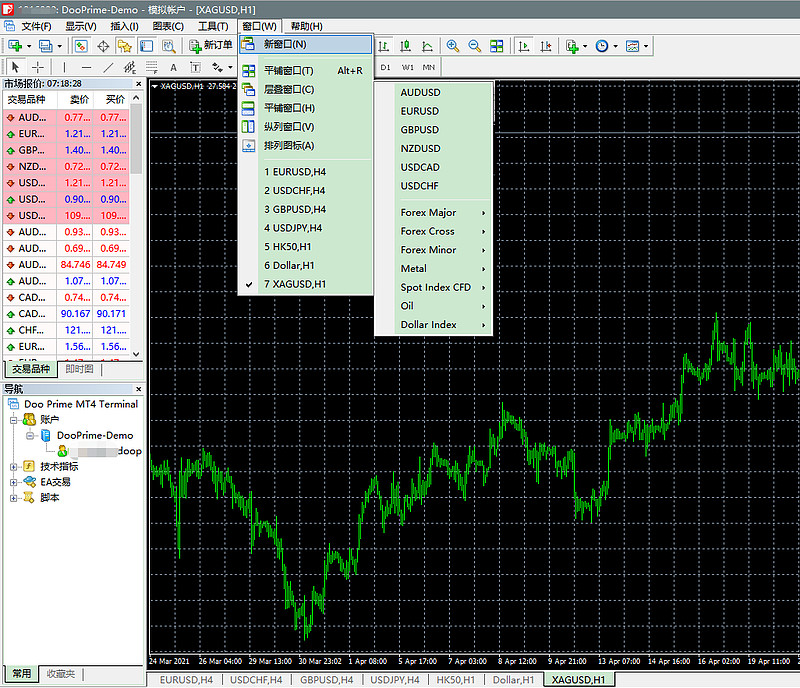The width and height of the screenshot is (800, 688).
Task: Select the crosshair tool
Action: pyautogui.click(x=38, y=67)
